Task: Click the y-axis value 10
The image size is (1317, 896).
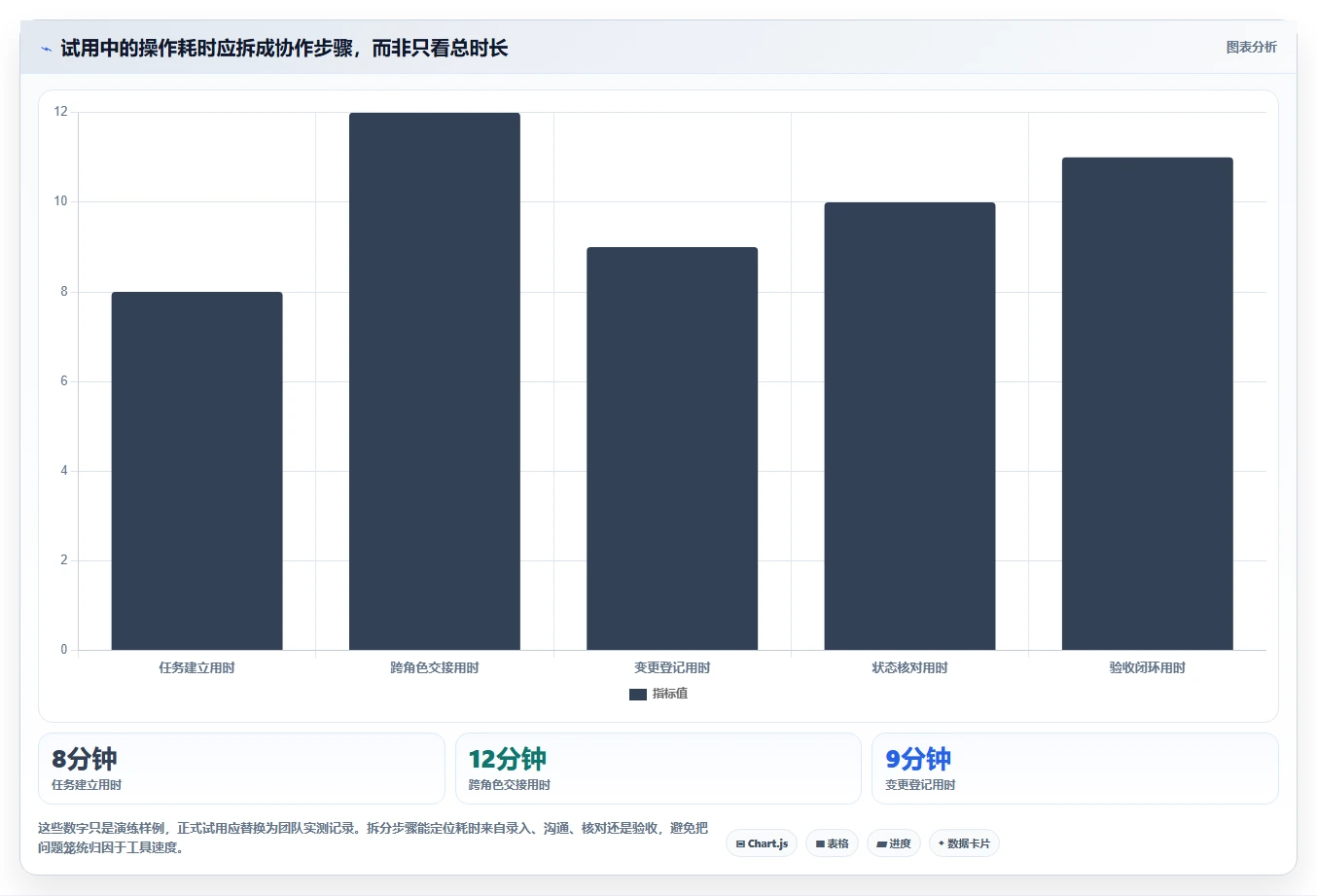Action: click(61, 201)
